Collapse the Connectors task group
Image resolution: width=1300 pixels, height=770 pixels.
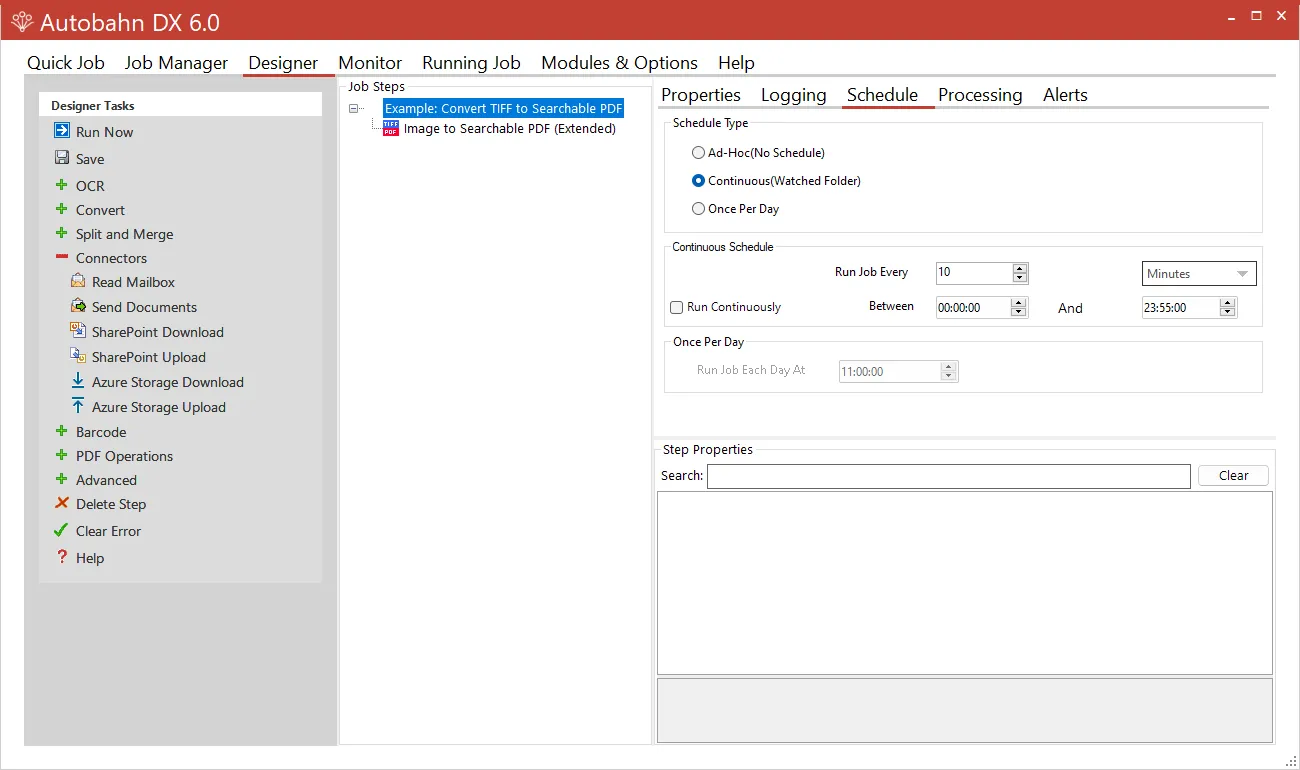[x=62, y=258]
